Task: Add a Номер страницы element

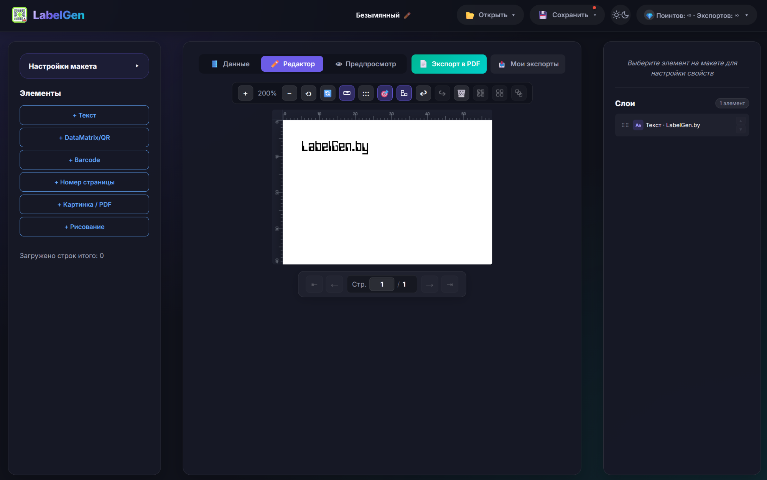Action: [x=84, y=182]
